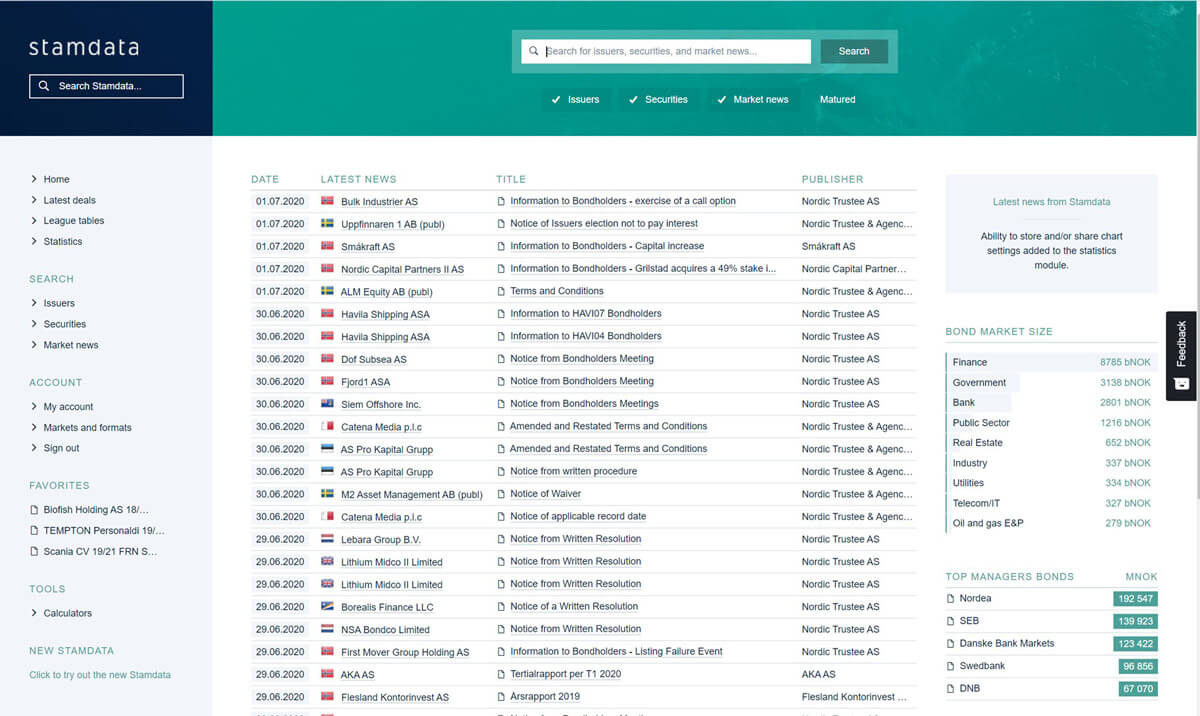Click the file icon beside Biofish Holding favorite

(34, 509)
